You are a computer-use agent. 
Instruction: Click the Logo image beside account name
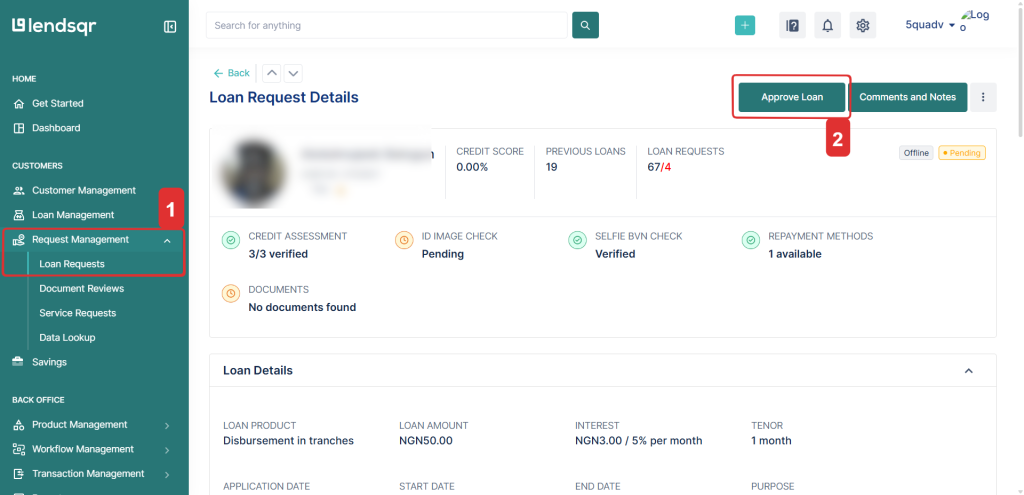976,22
